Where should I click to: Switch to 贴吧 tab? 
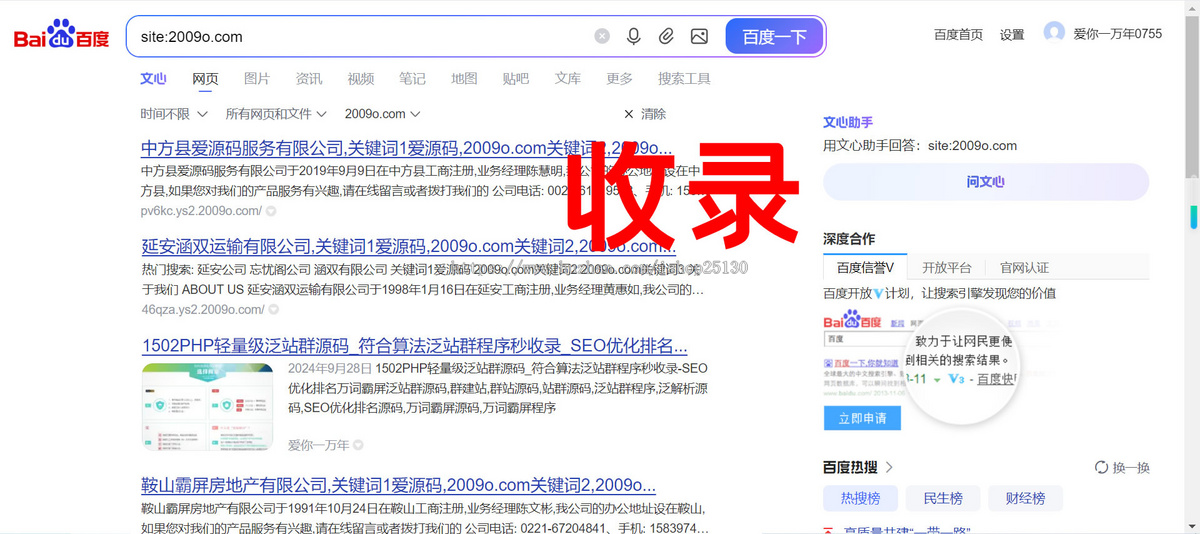(516, 79)
